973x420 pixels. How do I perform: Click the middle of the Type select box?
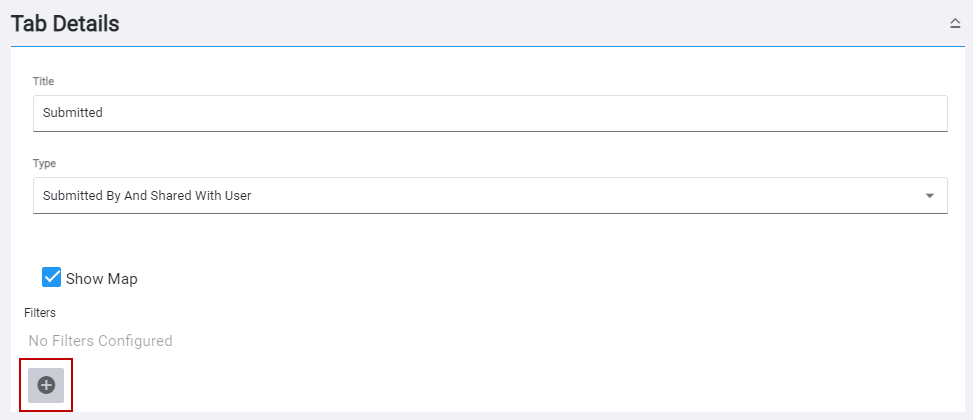(x=490, y=196)
